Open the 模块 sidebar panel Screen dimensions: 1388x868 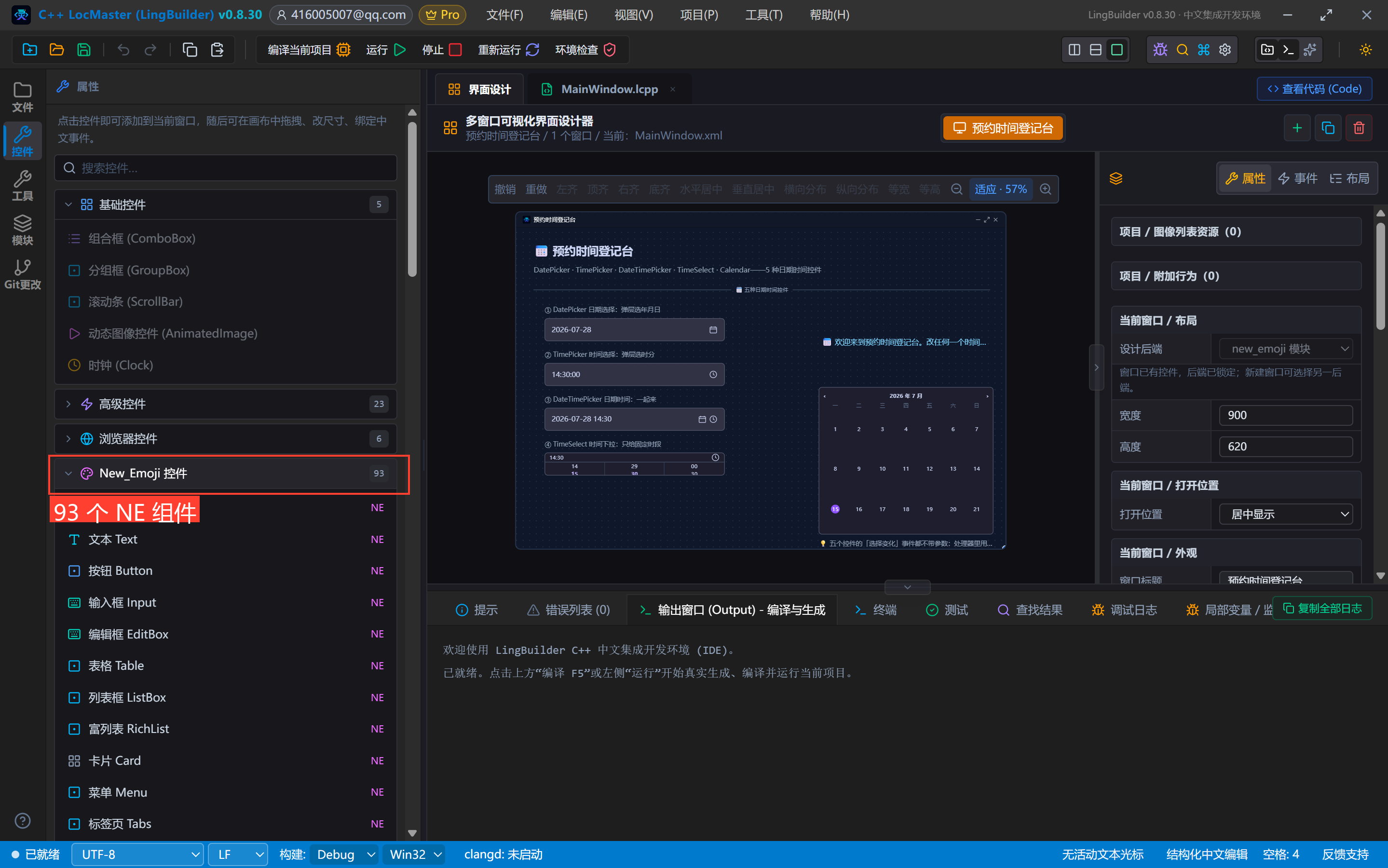22,230
